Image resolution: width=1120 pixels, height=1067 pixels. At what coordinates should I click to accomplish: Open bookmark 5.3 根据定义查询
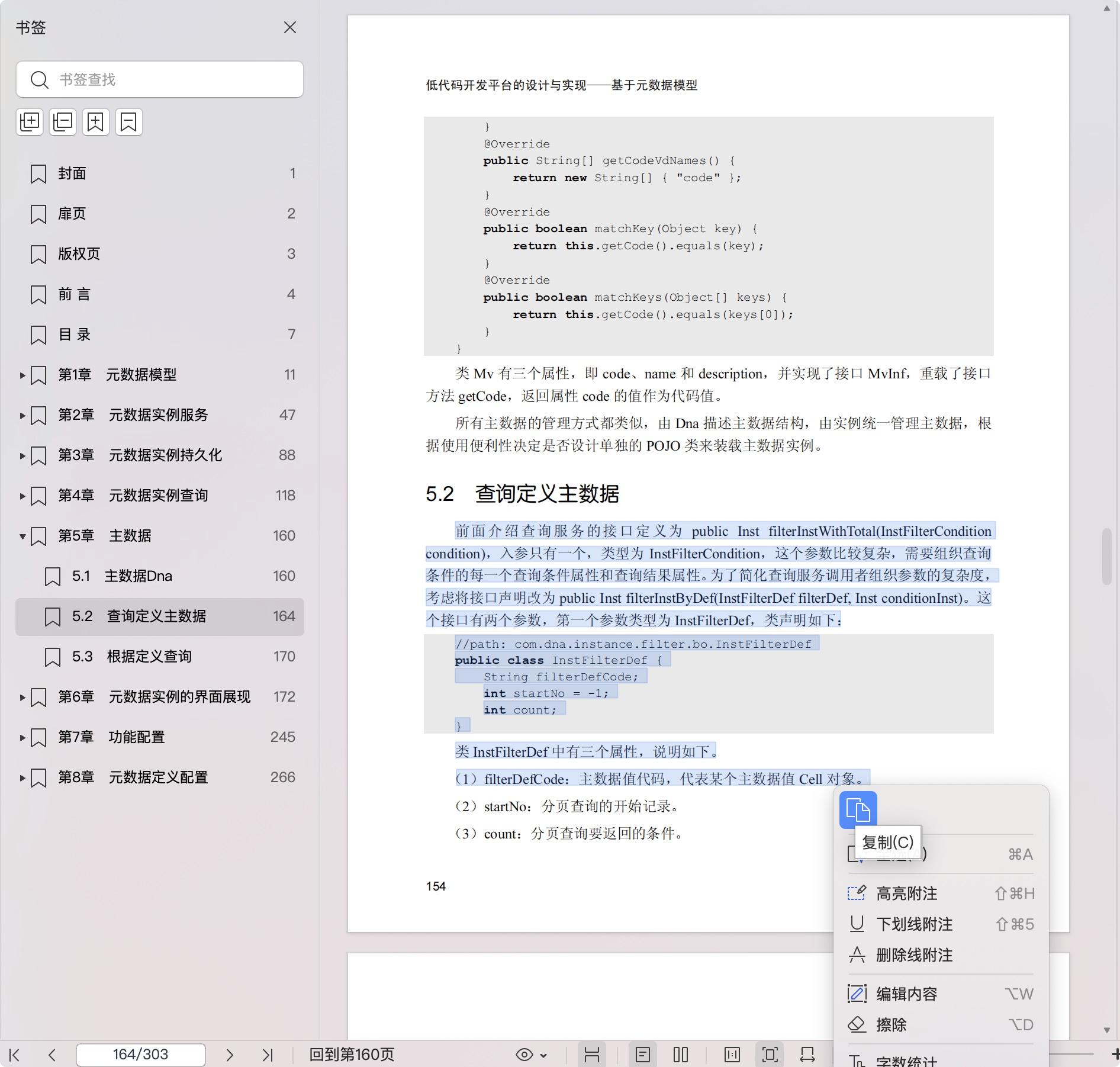click(x=149, y=657)
